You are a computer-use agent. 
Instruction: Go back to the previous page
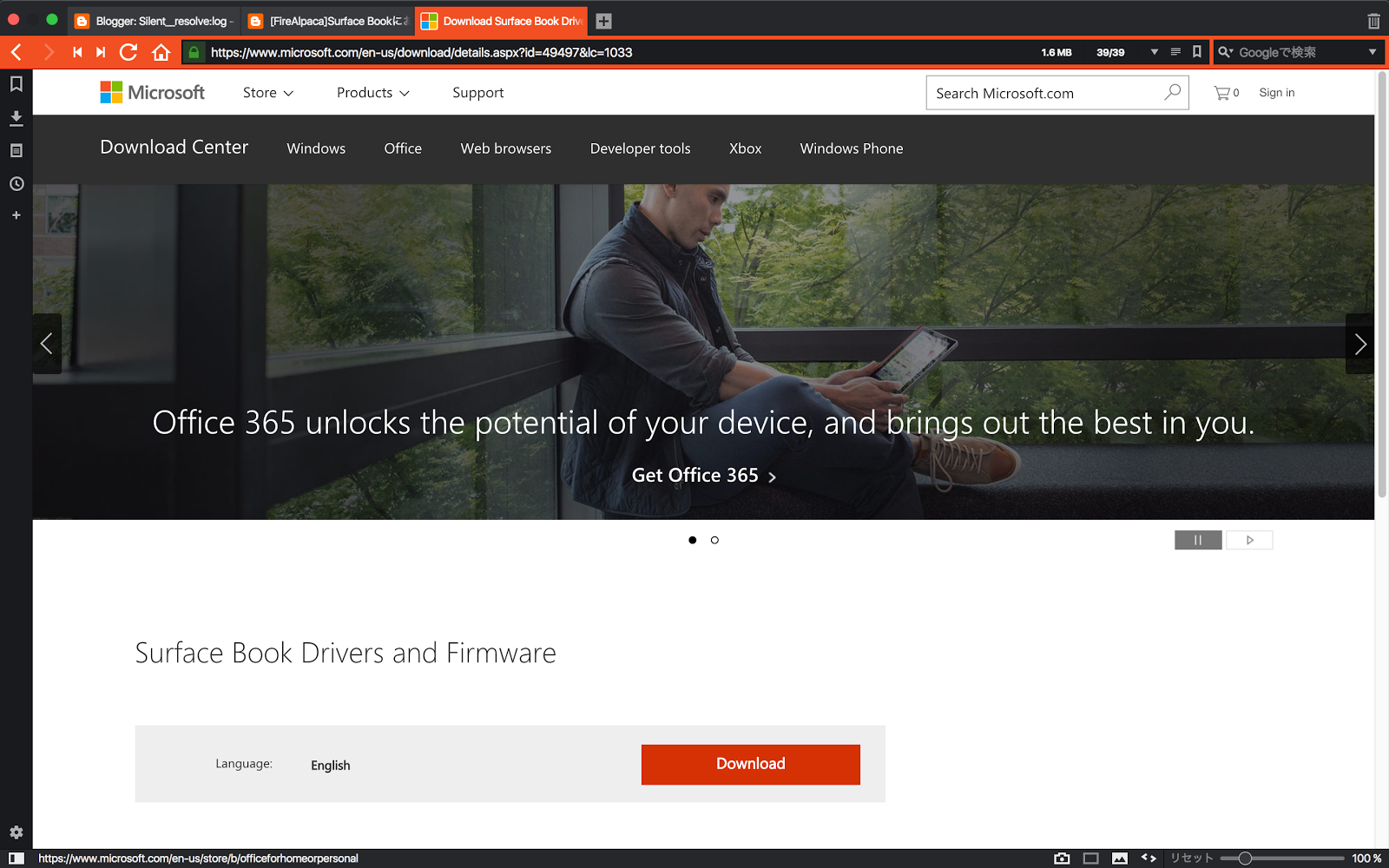point(16,52)
